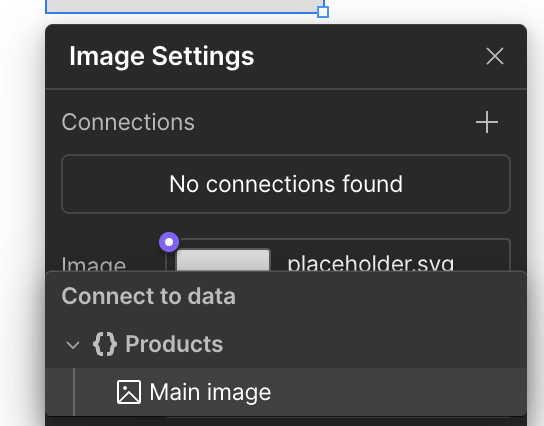Click the No connections found box
This screenshot has height=426, width=544.
click(x=286, y=184)
